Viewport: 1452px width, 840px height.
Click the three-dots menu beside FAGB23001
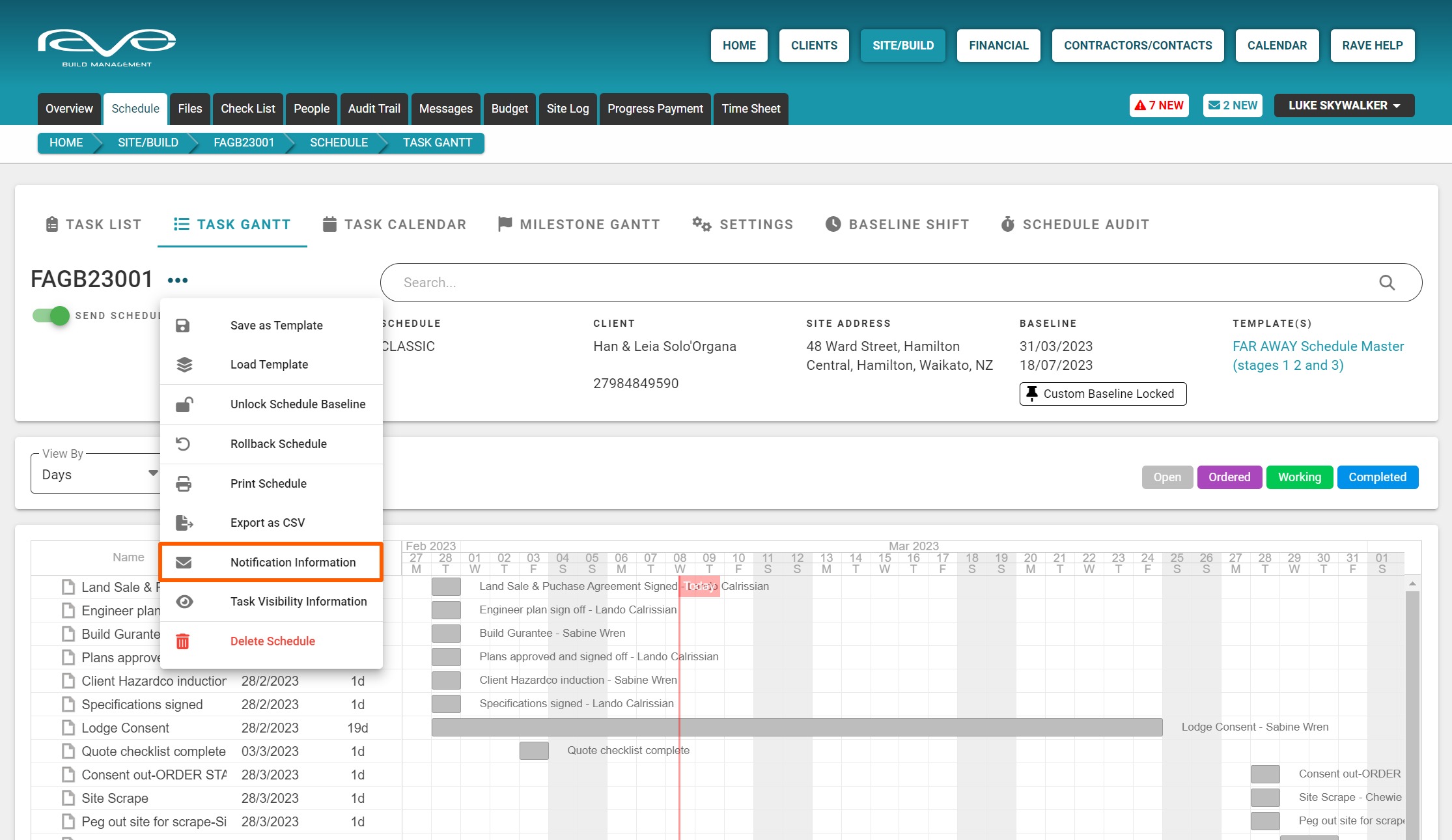[177, 280]
